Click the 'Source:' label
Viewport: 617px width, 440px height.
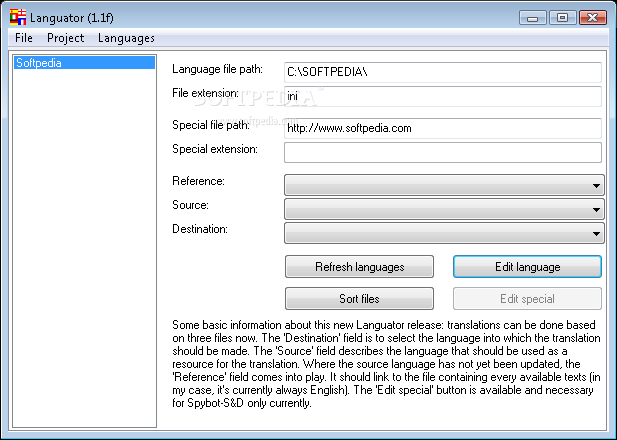(190, 205)
